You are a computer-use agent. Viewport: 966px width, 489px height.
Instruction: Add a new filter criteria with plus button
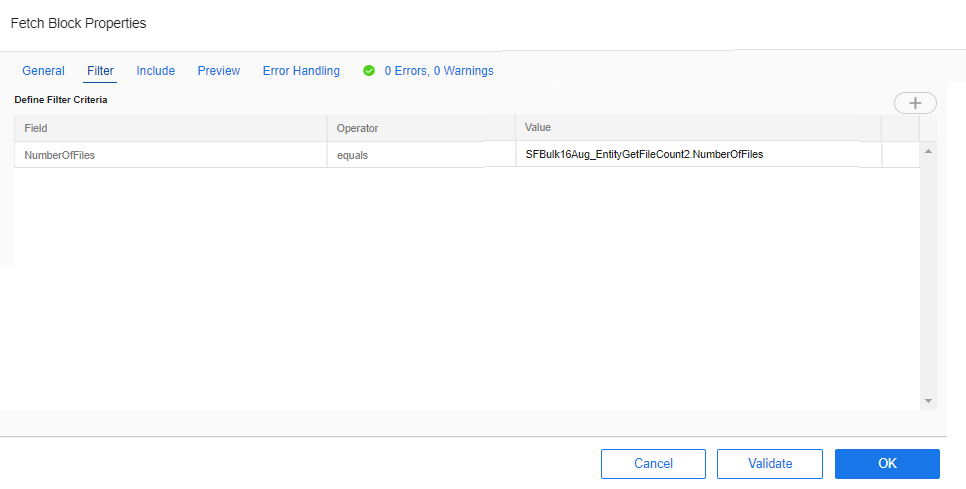pyautogui.click(x=915, y=103)
